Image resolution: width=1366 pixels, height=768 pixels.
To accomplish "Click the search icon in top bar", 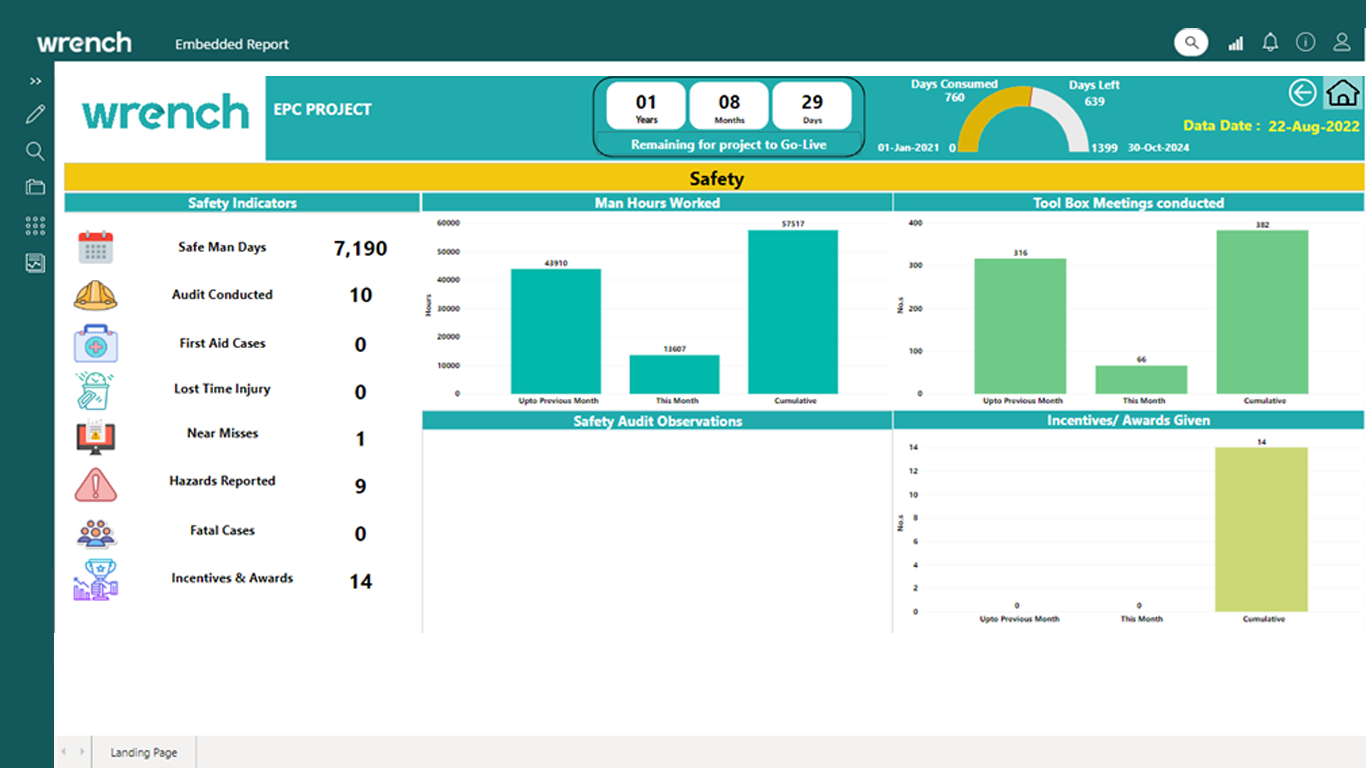I will tap(1190, 42).
